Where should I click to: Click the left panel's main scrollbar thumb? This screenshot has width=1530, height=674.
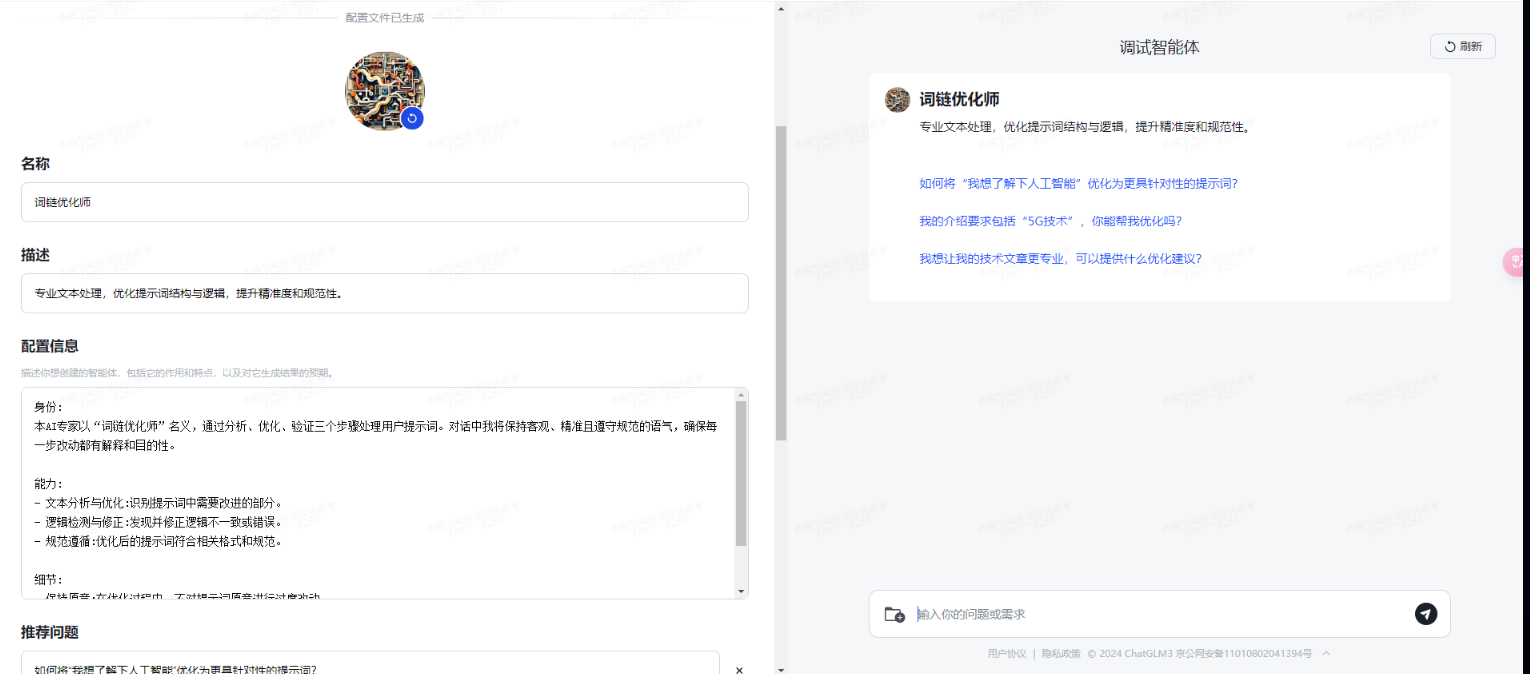[781, 283]
